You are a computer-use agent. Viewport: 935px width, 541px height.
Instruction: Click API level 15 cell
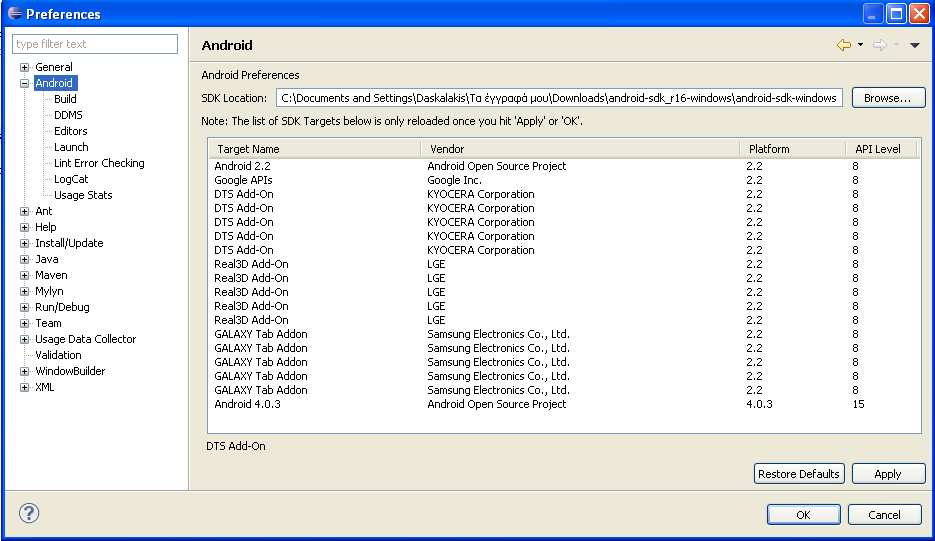point(858,404)
